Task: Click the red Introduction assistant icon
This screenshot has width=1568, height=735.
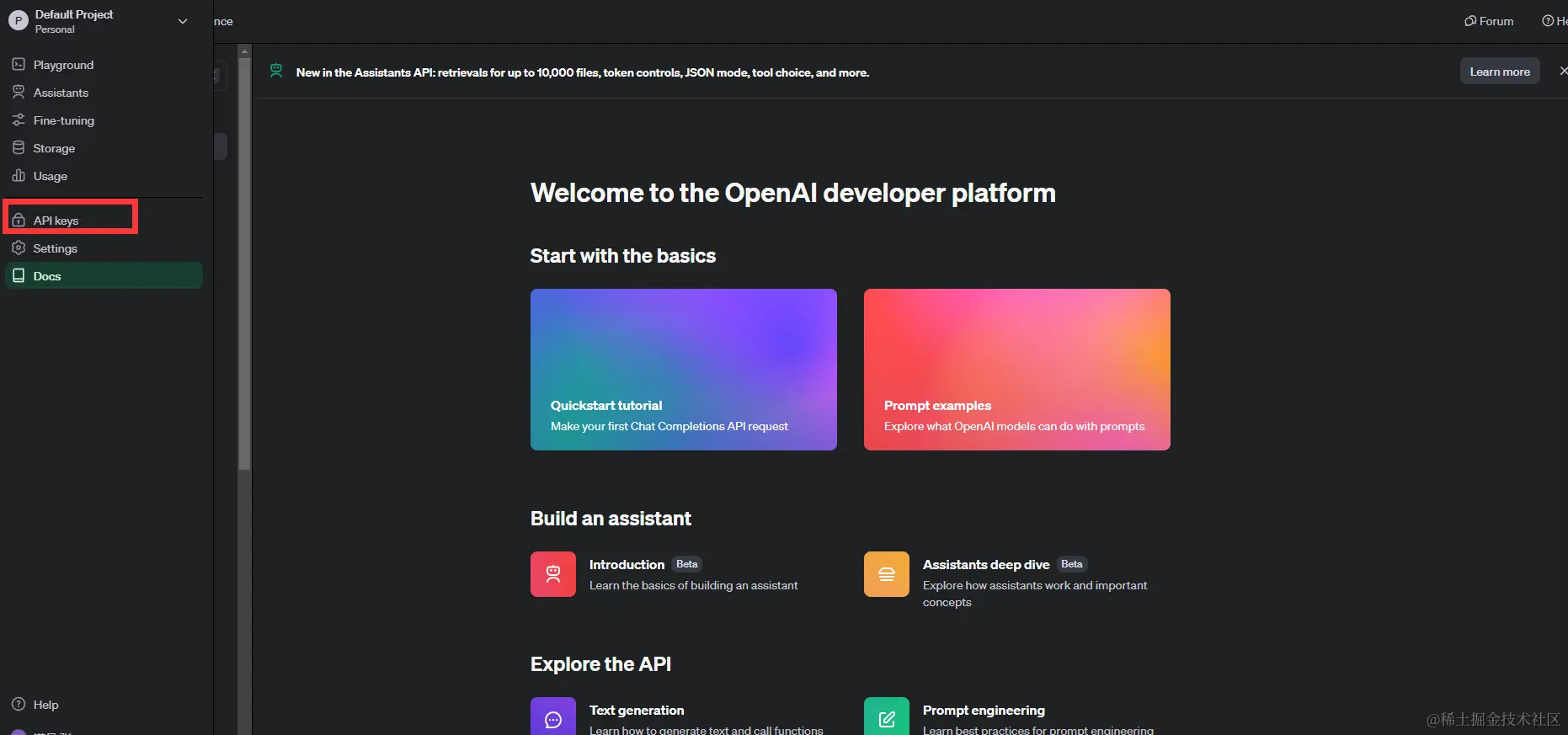Action: (x=553, y=574)
